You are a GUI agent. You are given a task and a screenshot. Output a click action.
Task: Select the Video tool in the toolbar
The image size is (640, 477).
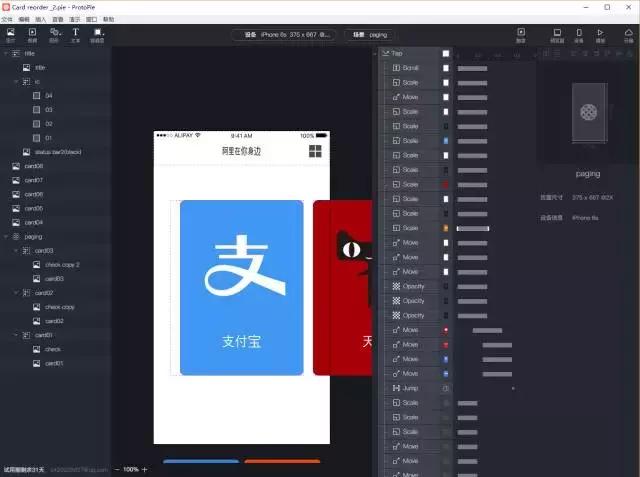pyautogui.click(x=32, y=35)
